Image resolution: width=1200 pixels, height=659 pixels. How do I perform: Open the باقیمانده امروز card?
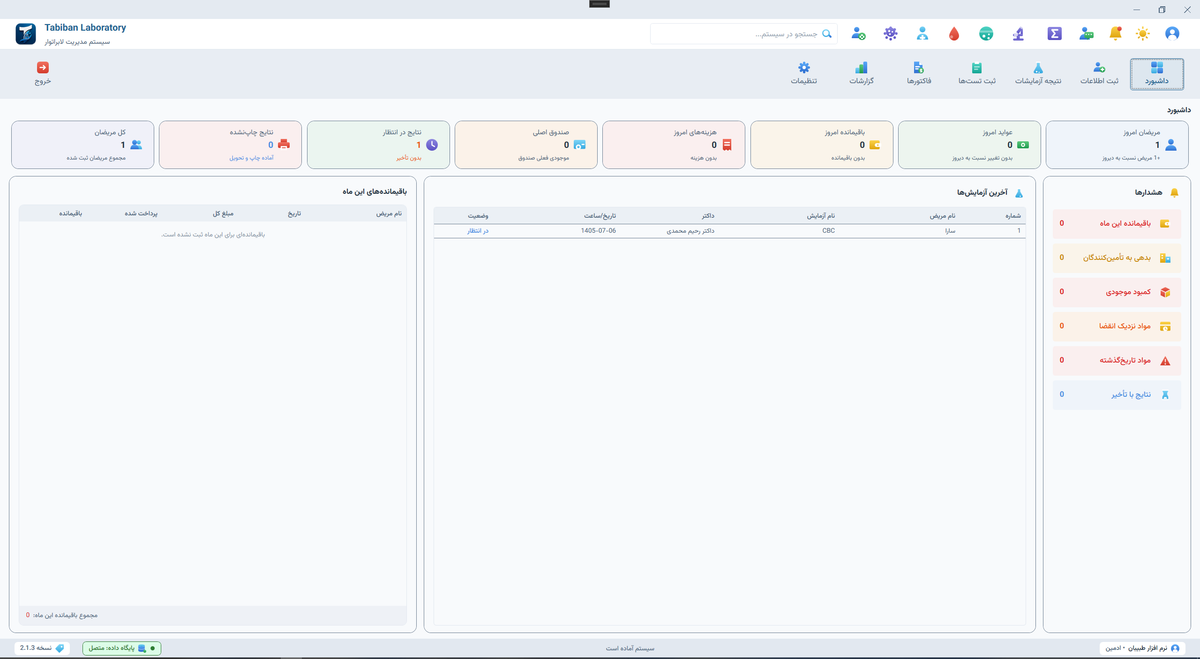(821, 145)
